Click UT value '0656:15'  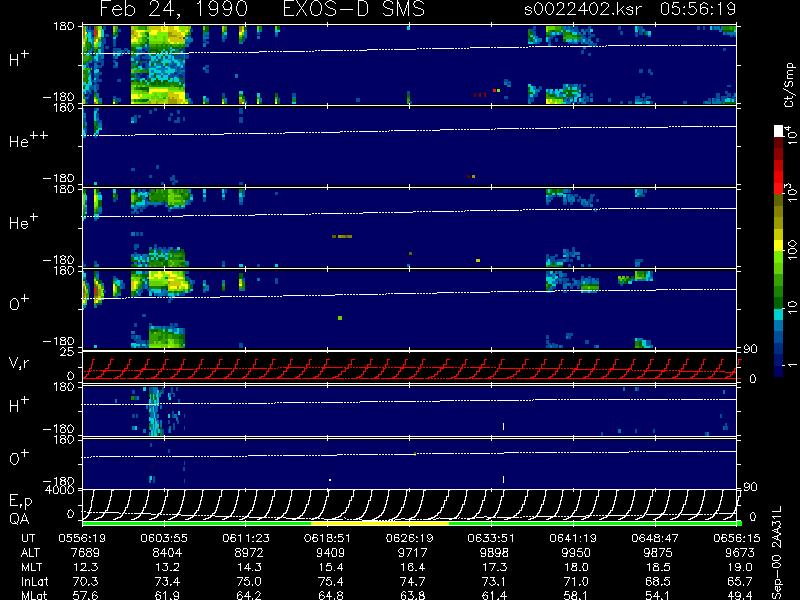[739, 538]
